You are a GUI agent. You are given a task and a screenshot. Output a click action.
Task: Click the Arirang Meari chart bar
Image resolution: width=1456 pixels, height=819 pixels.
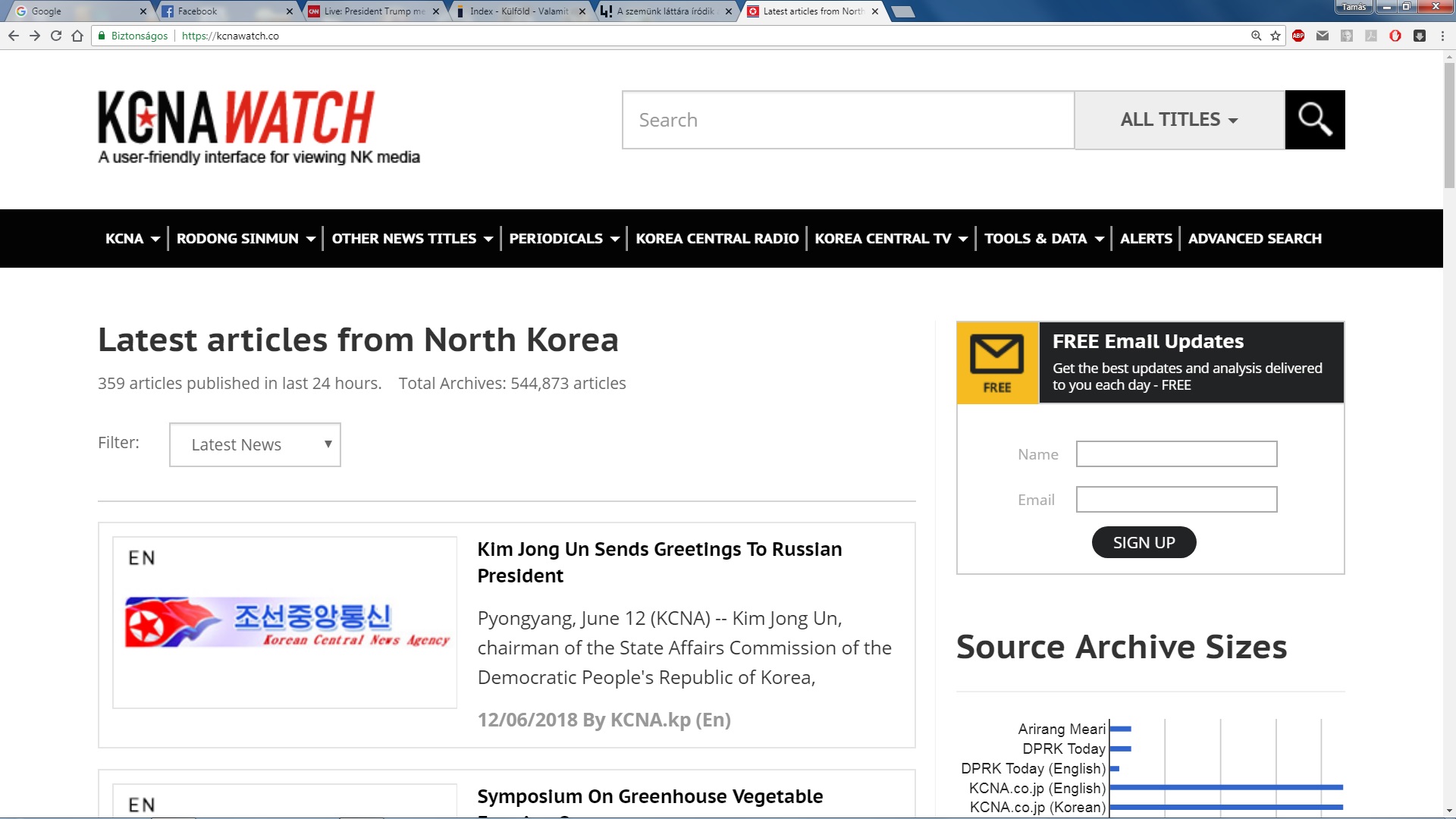1121,729
